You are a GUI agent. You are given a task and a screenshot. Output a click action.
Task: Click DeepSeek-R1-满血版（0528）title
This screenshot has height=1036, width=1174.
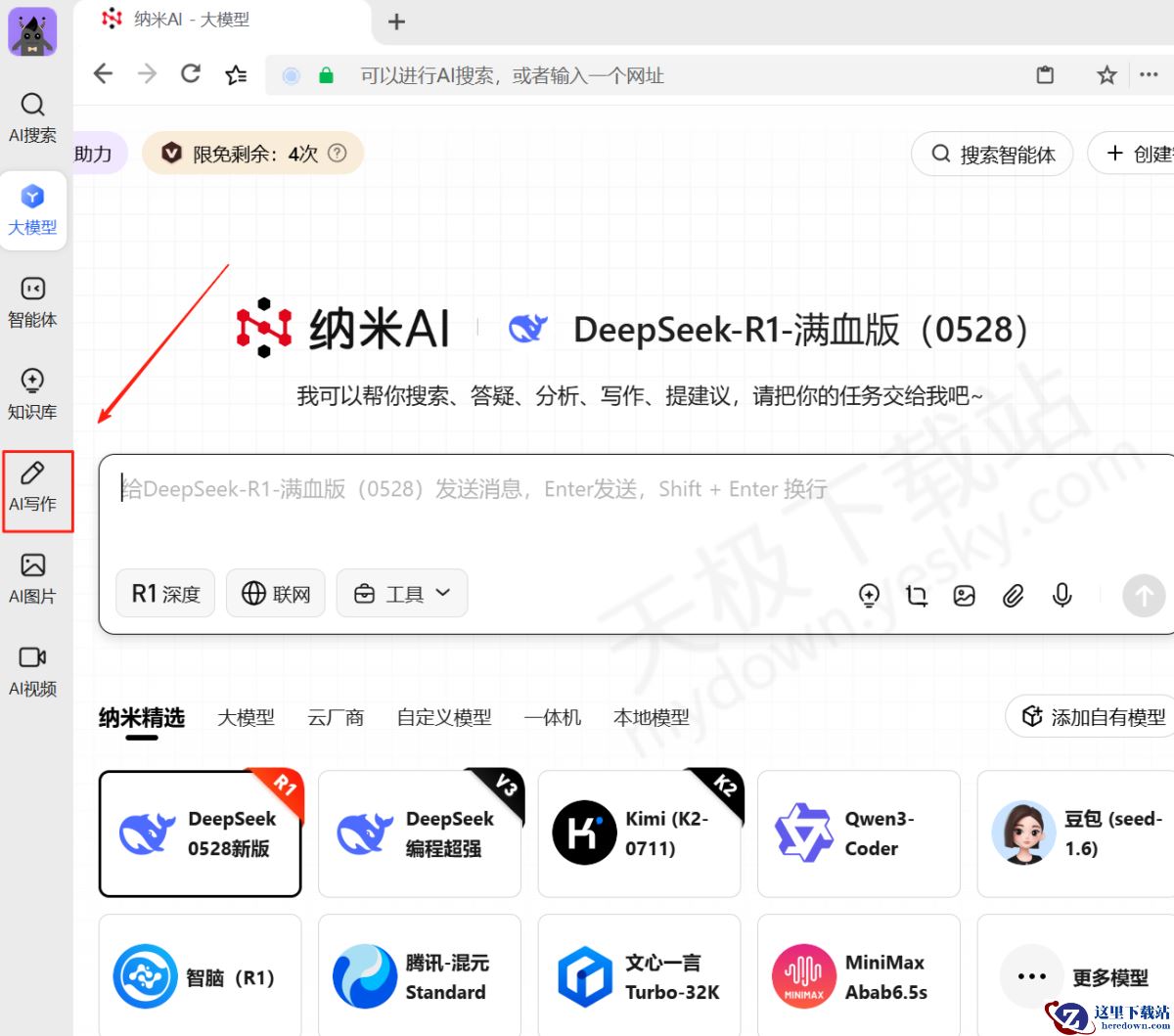tap(800, 330)
